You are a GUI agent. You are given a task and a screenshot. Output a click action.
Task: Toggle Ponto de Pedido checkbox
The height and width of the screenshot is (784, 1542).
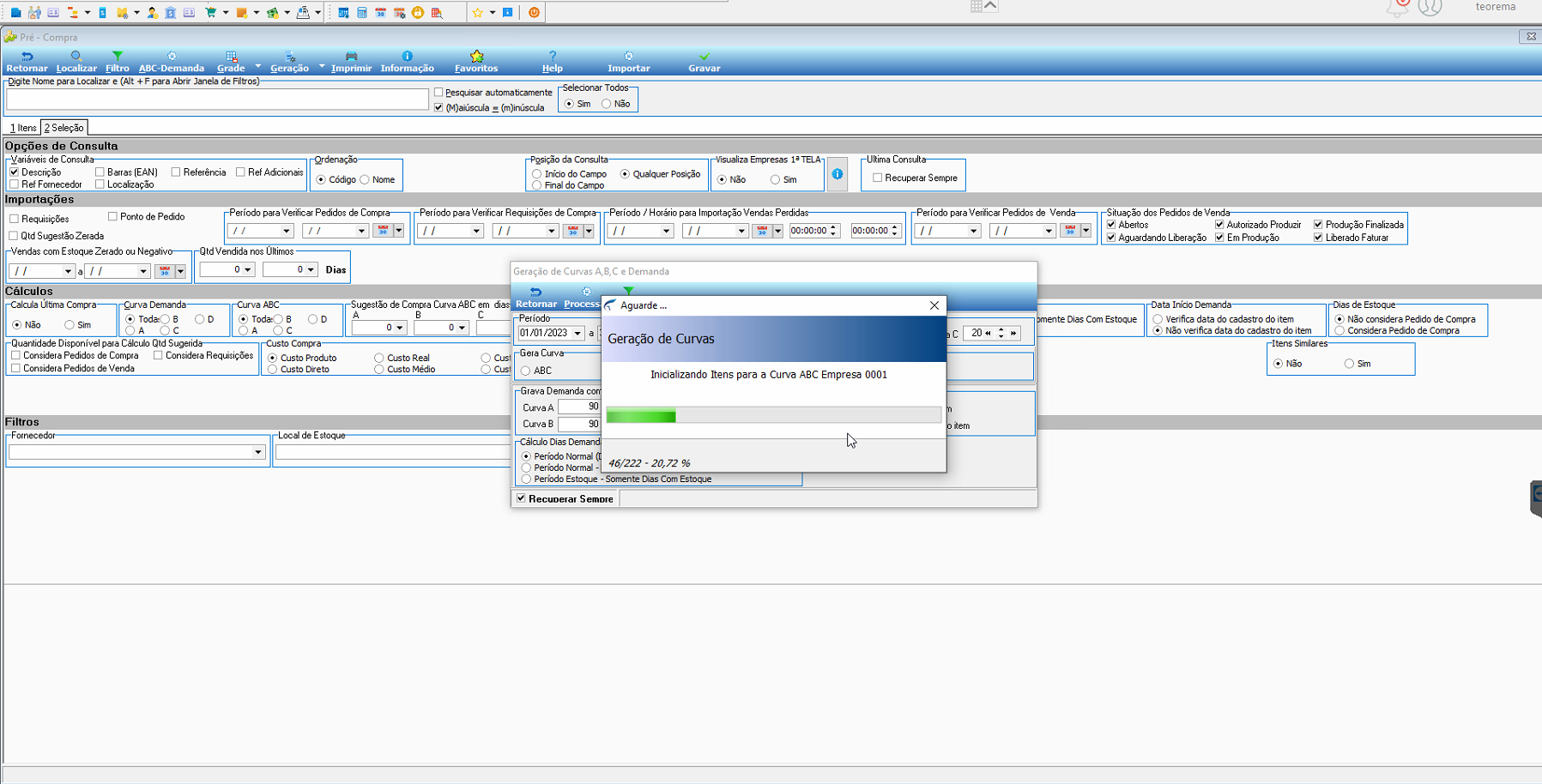click(112, 216)
